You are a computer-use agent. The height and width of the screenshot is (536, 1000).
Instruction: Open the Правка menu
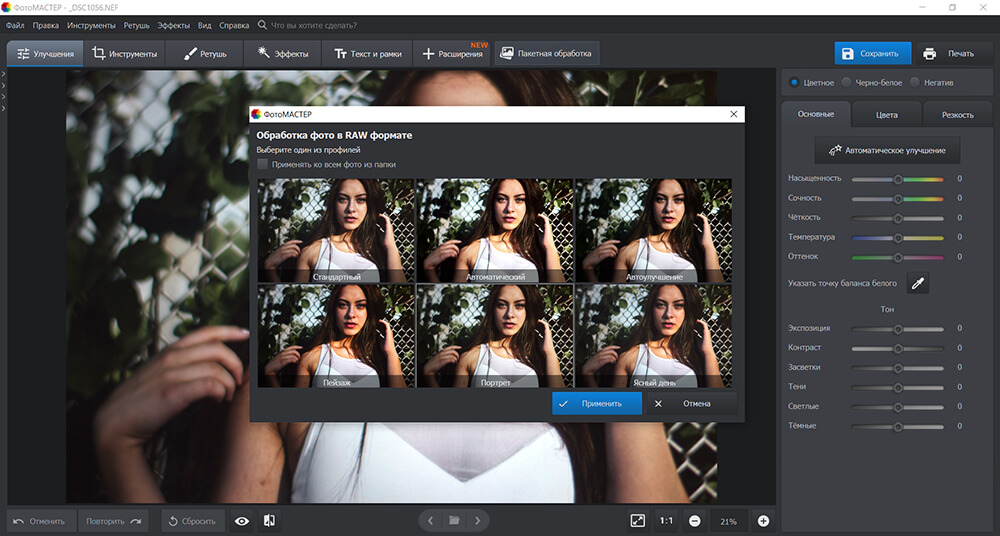pyautogui.click(x=45, y=26)
